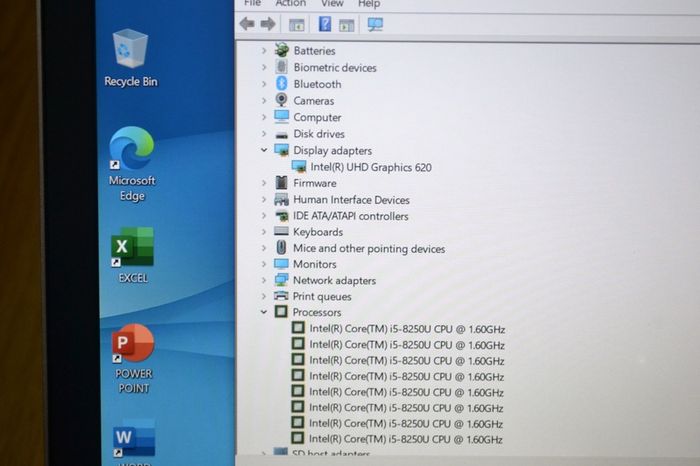This screenshot has height=466, width=700.
Task: Click the Show/Hide Console Tree toolbar icon
Action: point(296,25)
